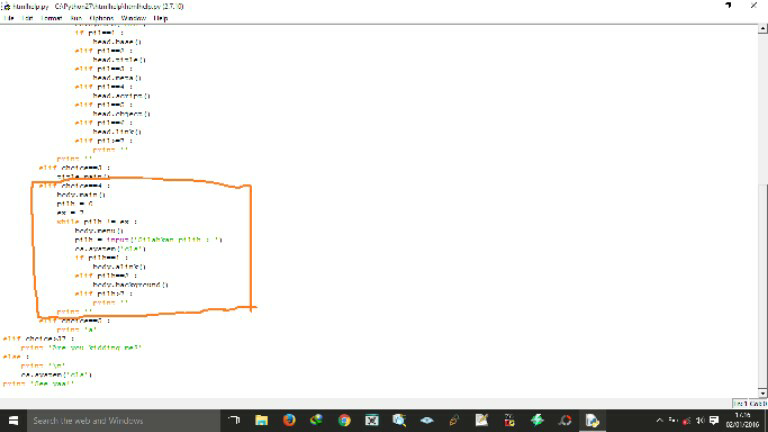Click the vertical scrollbar thumb
The width and height of the screenshot is (768, 432).
click(763, 286)
